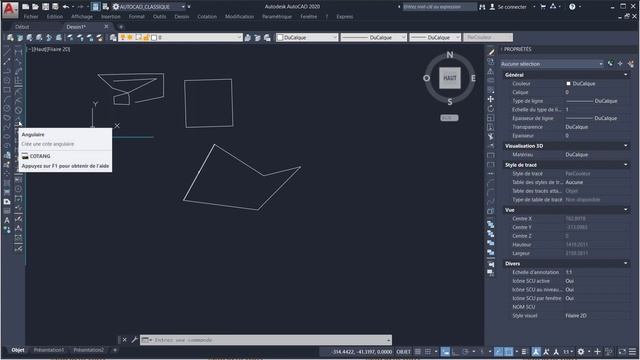This screenshot has width=640, height=360.
Task: Switch to the Objet model tab
Action: pos(18,350)
